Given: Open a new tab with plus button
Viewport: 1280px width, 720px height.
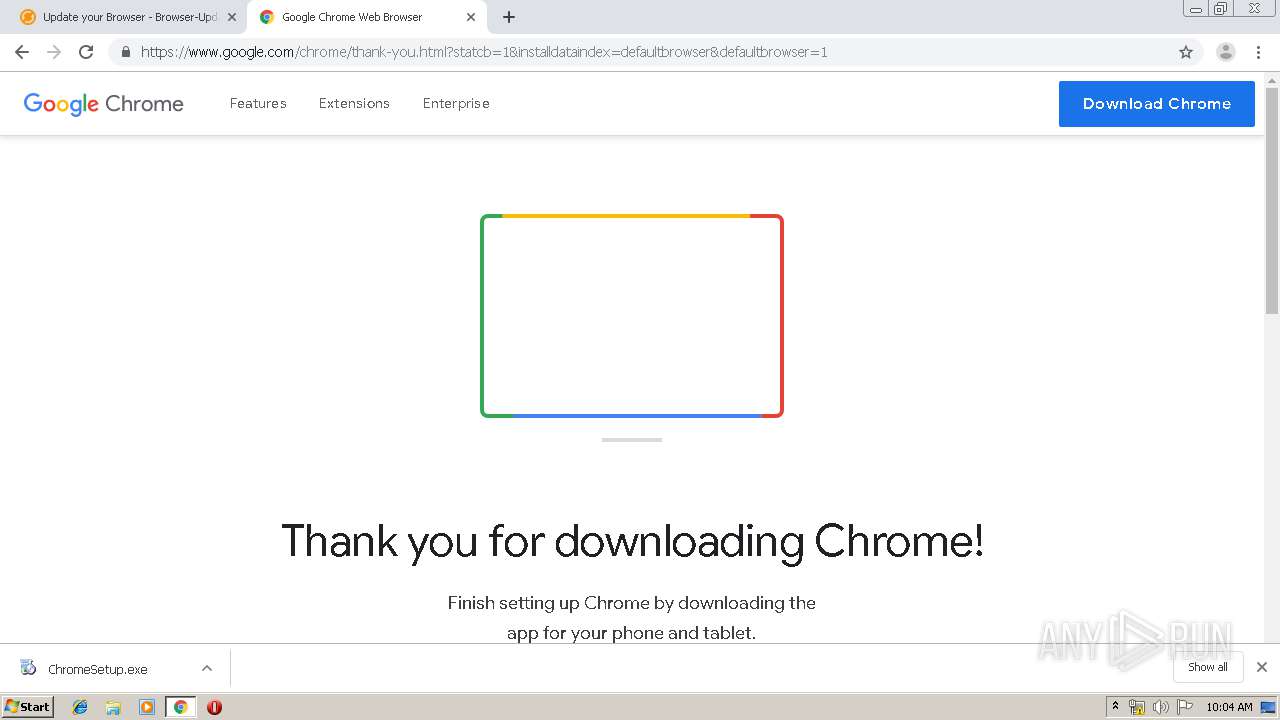Looking at the screenshot, I should click(x=509, y=17).
